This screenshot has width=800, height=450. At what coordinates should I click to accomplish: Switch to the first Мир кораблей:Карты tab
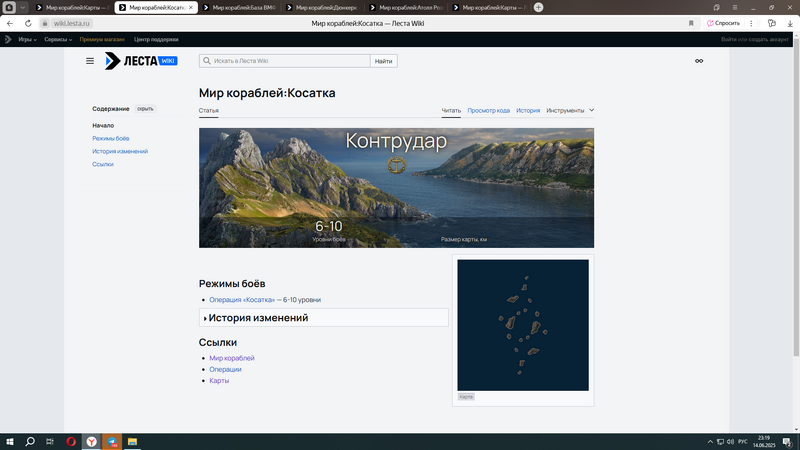pos(71,8)
